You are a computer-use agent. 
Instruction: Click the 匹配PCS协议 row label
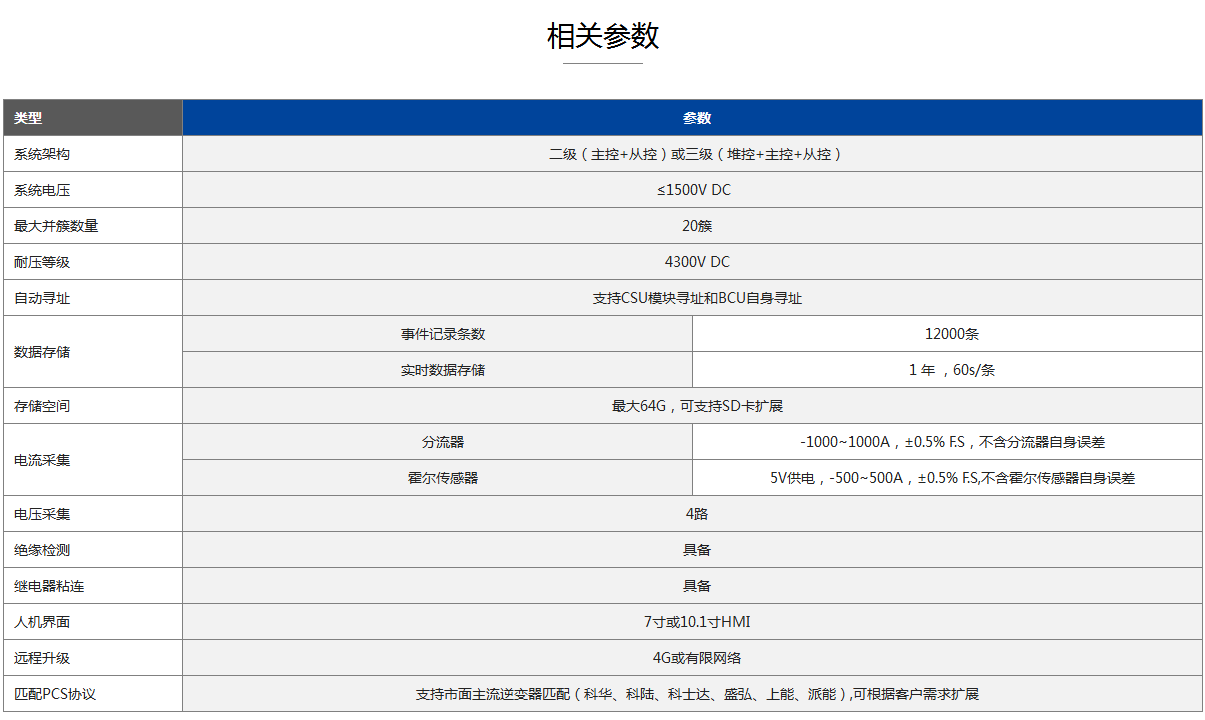pos(54,694)
